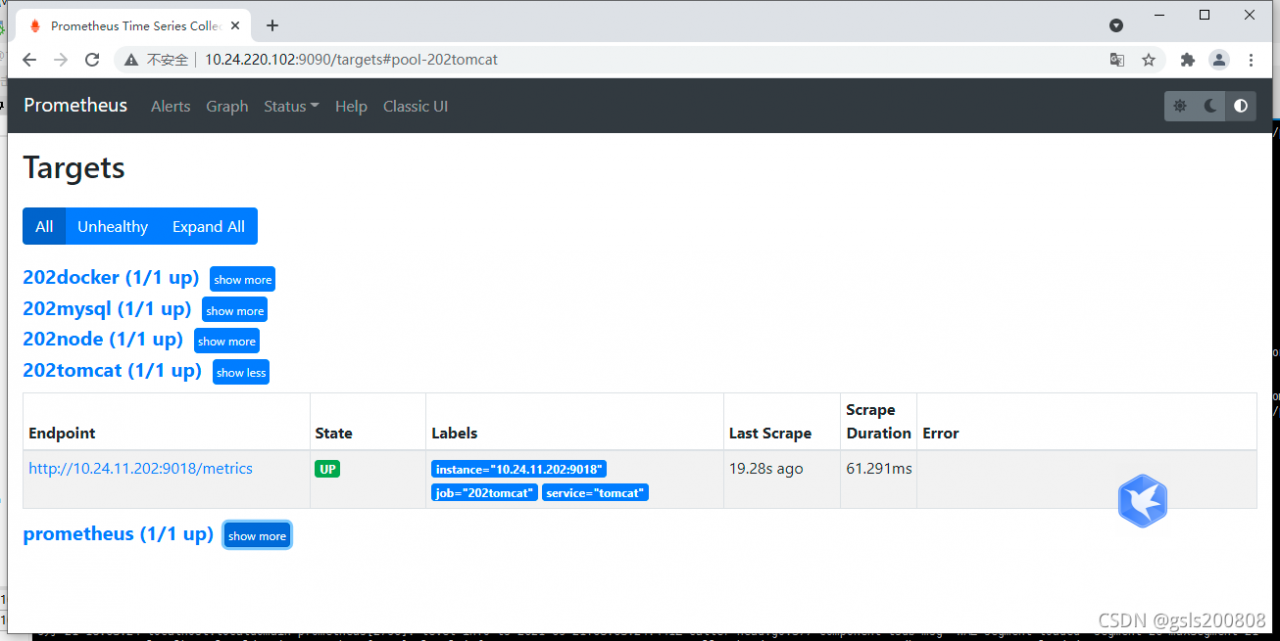Minimize the Chrome window

click(x=1160, y=15)
